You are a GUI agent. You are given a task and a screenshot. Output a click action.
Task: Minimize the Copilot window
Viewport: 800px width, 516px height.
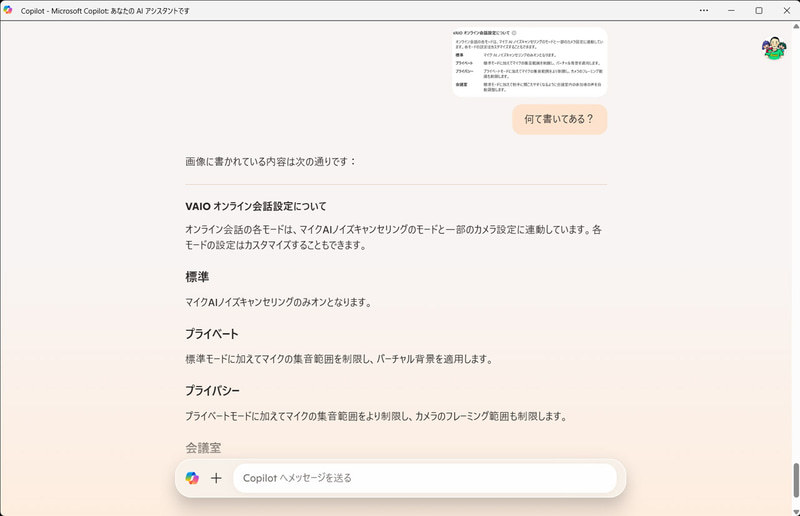[x=731, y=10]
